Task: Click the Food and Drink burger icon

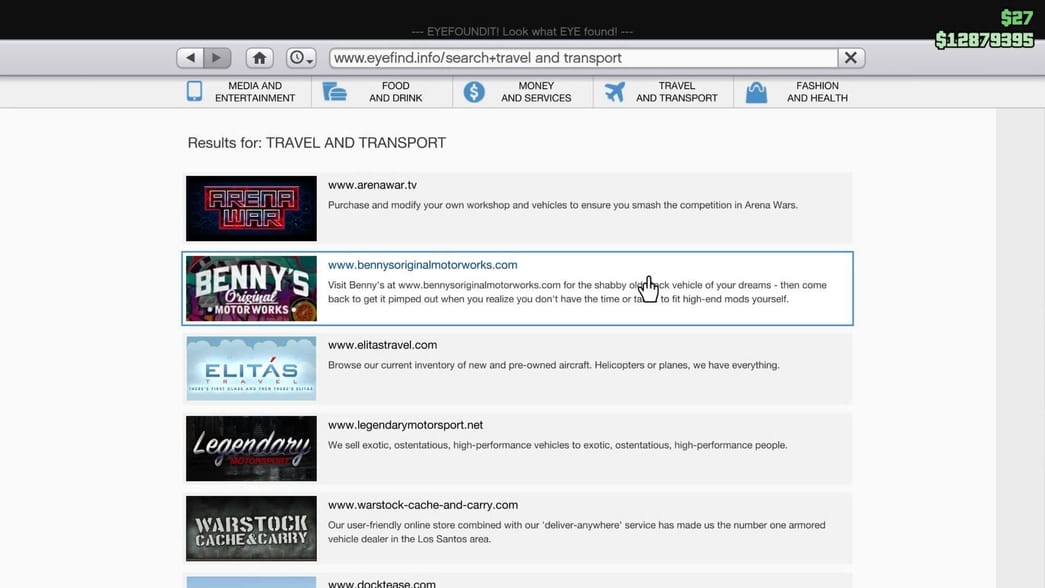Action: pyautogui.click(x=335, y=92)
